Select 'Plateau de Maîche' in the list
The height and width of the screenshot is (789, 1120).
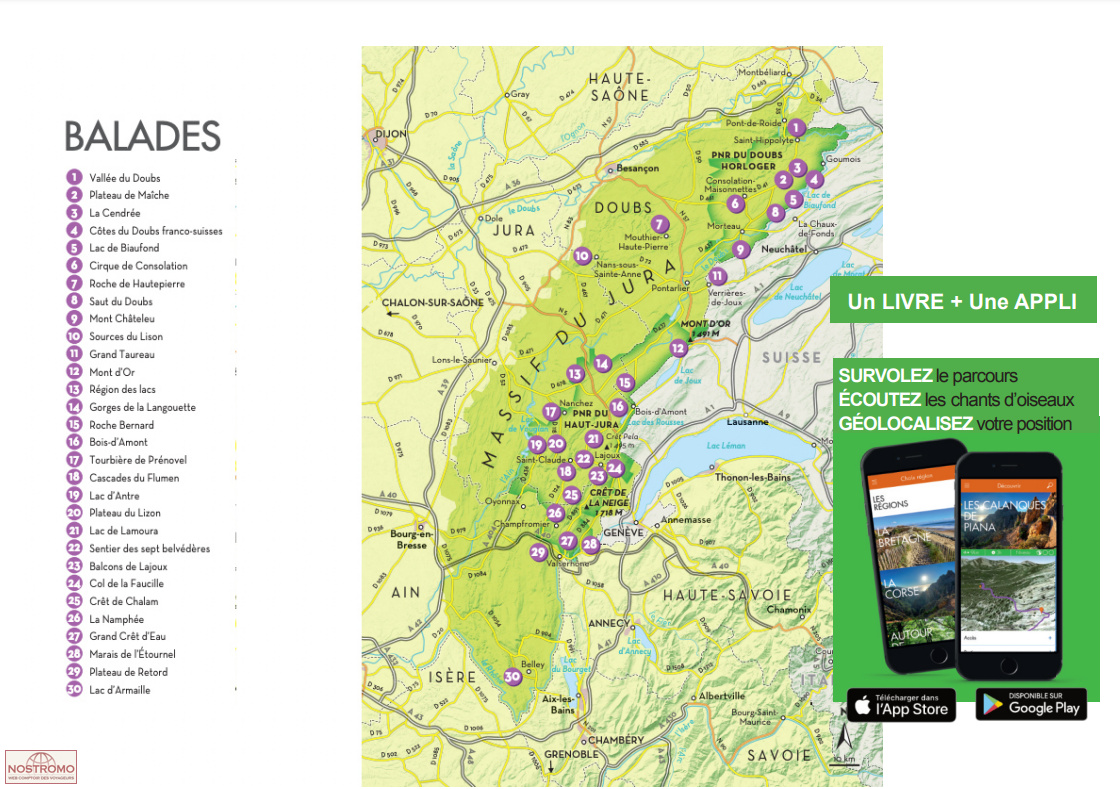coord(129,195)
